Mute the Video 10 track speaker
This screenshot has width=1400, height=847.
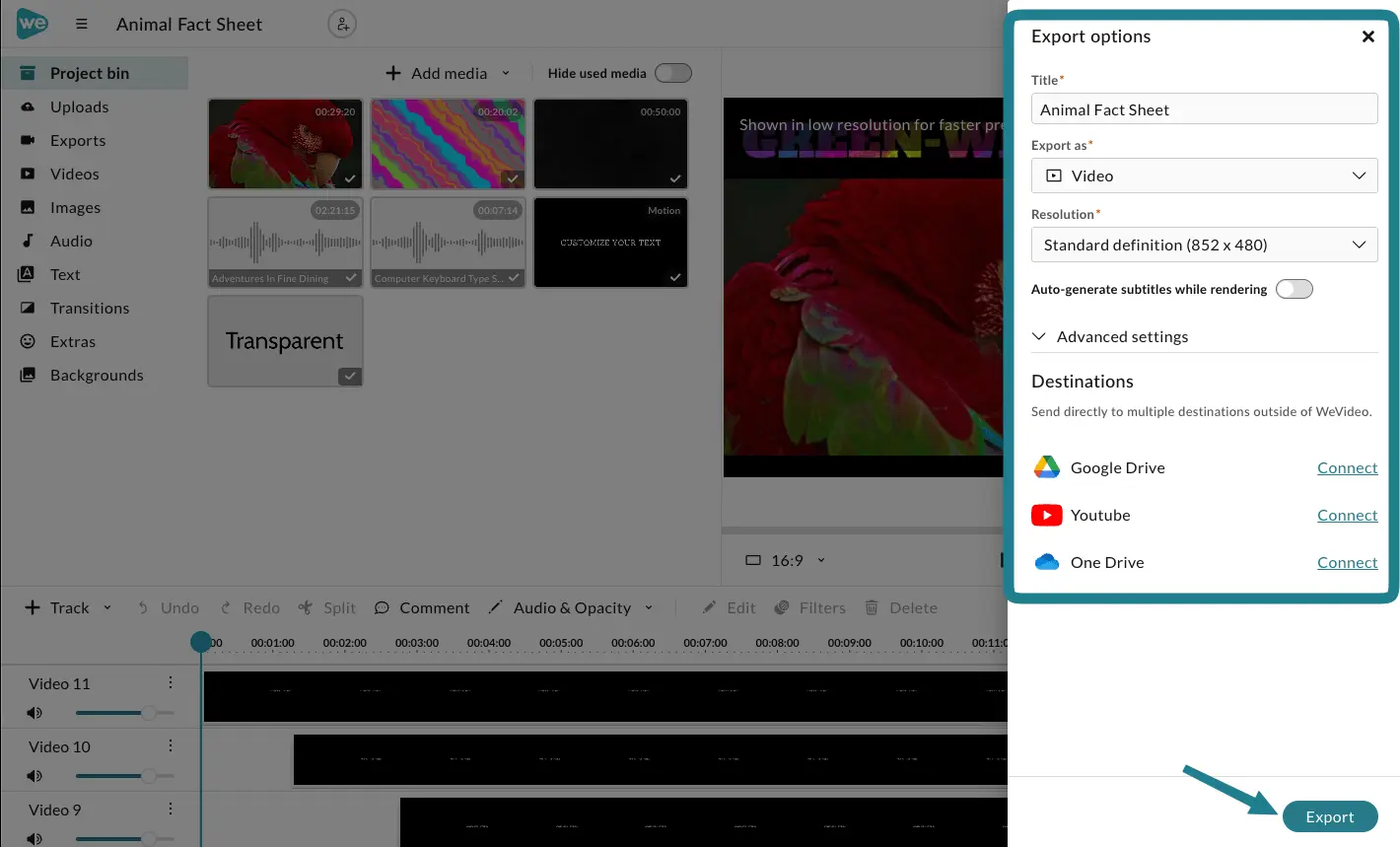(35, 776)
